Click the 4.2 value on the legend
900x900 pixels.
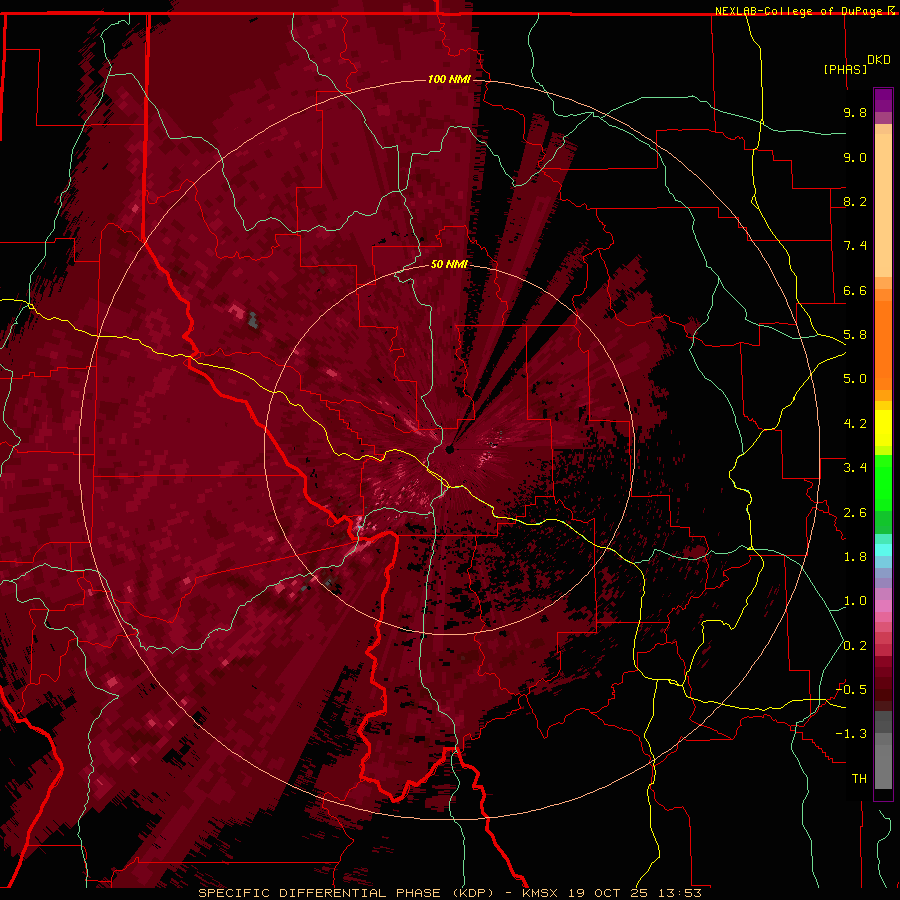click(855, 424)
